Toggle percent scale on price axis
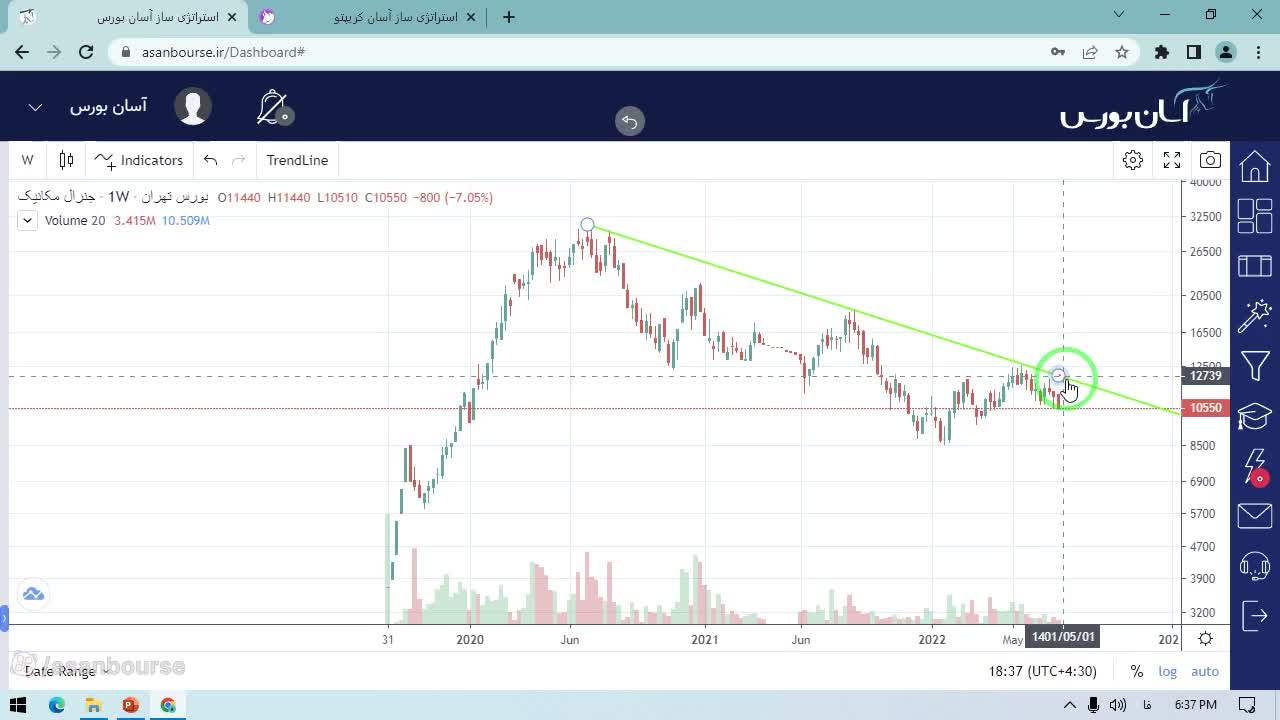The height and width of the screenshot is (720, 1280). 1137,671
